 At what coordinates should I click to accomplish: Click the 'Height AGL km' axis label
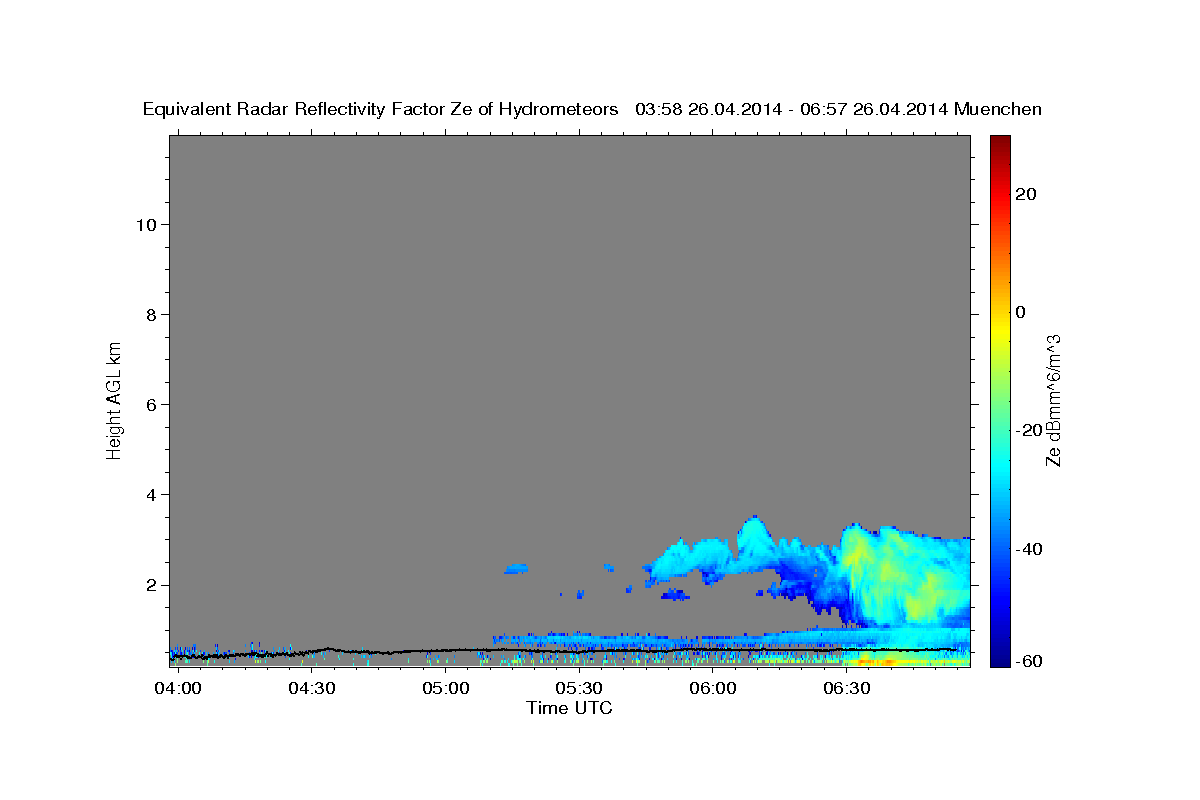coord(114,399)
